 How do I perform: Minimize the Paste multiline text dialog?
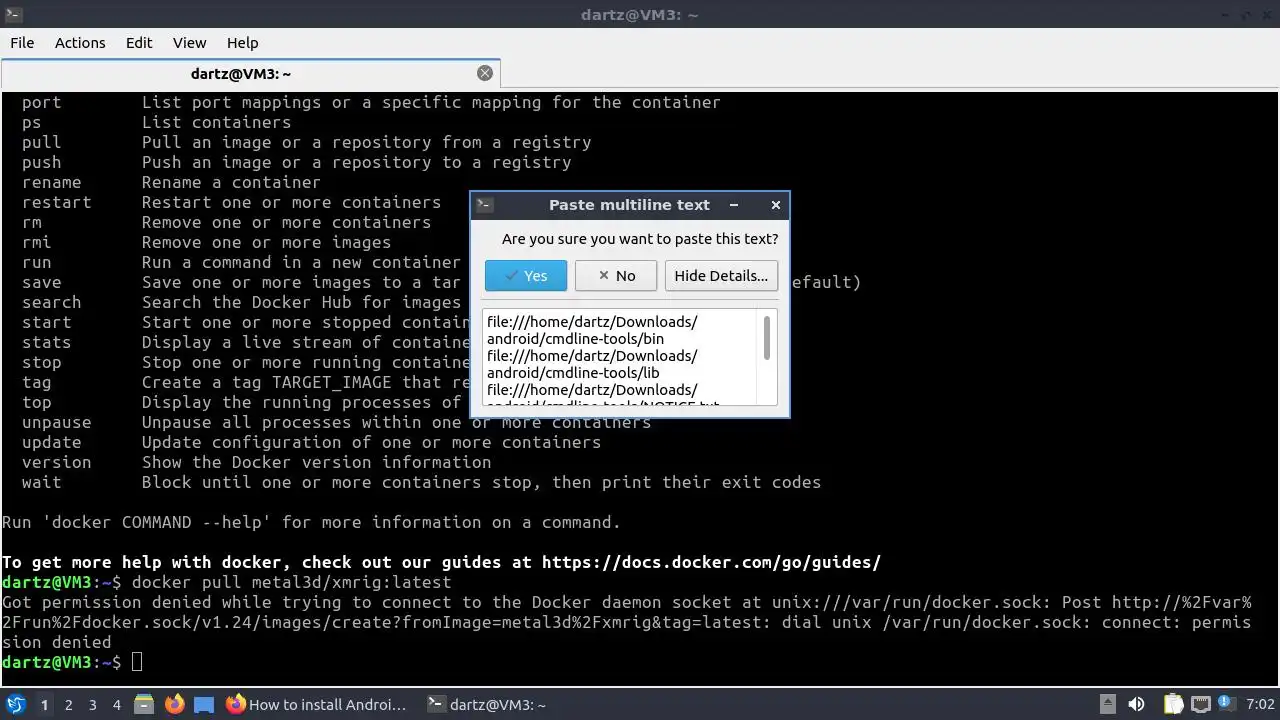734,205
